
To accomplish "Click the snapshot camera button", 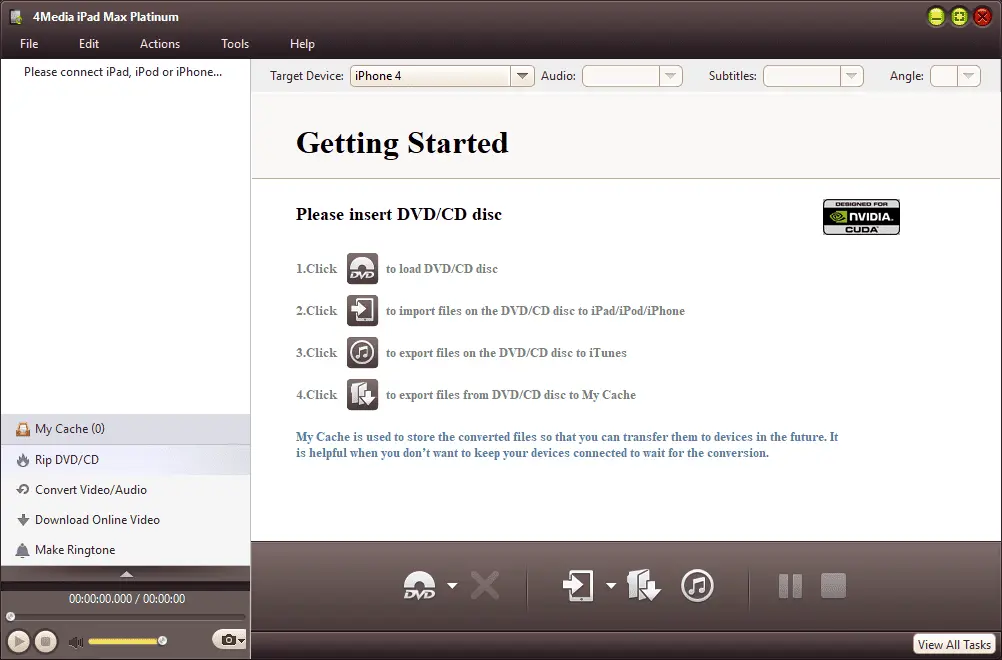I will tap(227, 640).
